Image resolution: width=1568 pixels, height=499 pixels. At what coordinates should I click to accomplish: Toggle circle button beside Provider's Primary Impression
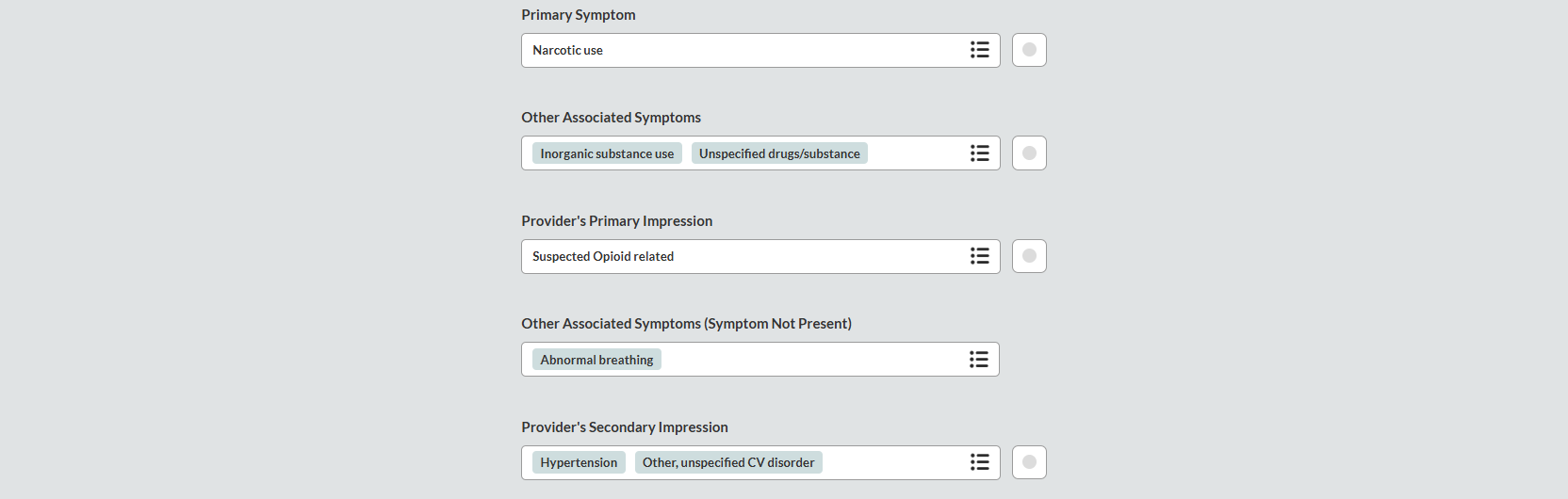1029,256
